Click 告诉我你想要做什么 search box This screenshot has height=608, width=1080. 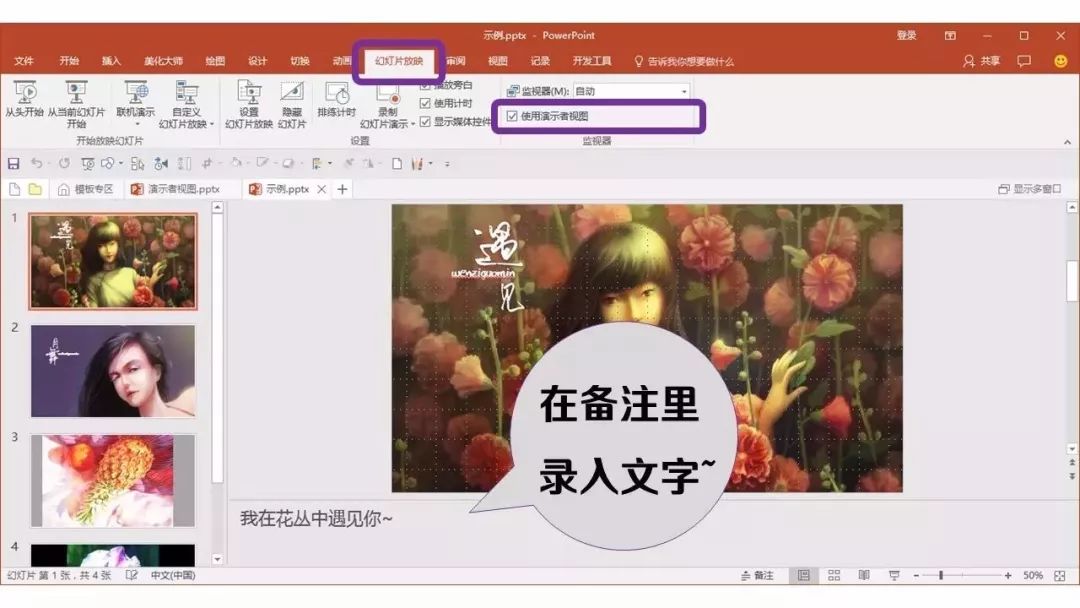point(684,61)
